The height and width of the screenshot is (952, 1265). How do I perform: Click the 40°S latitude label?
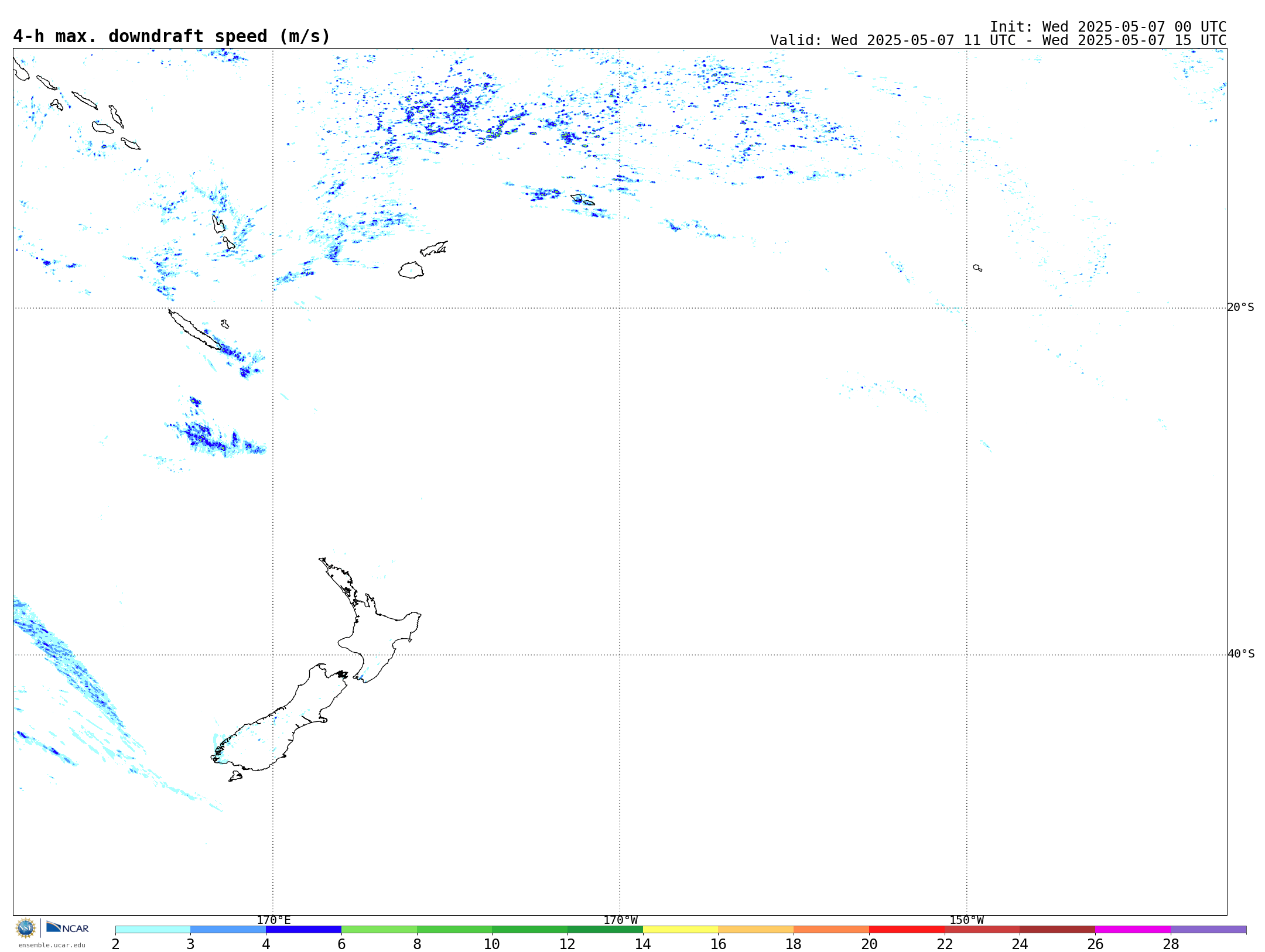tap(1241, 654)
